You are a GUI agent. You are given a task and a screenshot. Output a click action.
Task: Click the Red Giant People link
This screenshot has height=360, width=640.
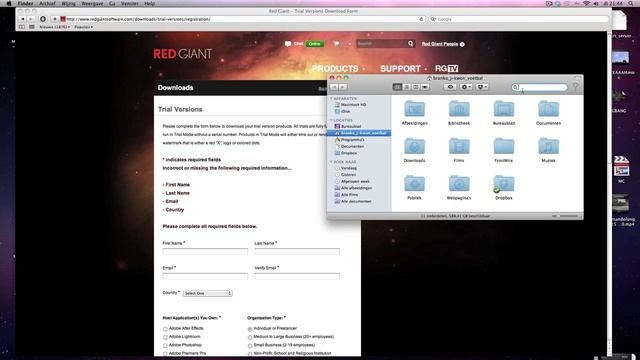click(443, 44)
